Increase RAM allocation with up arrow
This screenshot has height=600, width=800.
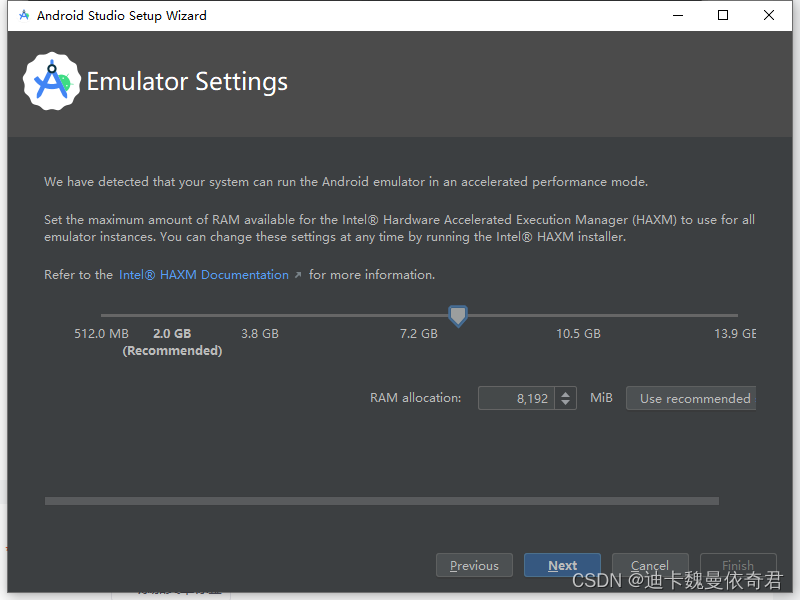(x=565, y=393)
